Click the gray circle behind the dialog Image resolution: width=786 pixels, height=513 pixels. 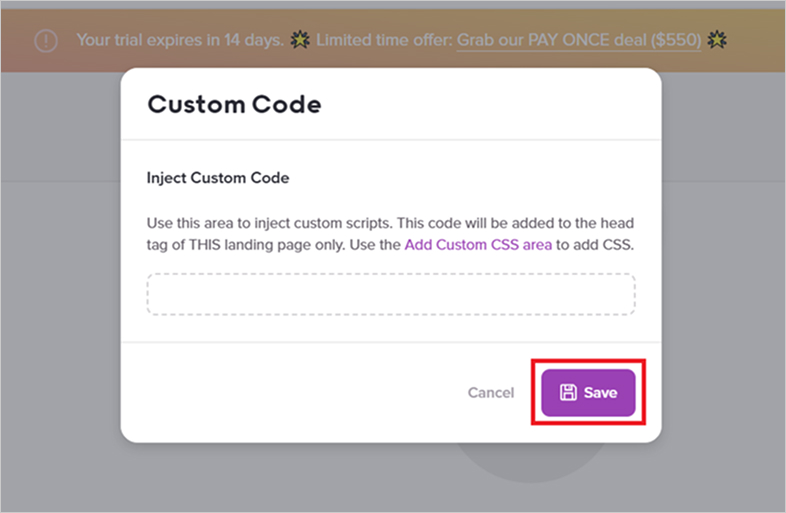pyautogui.click(x=530, y=462)
